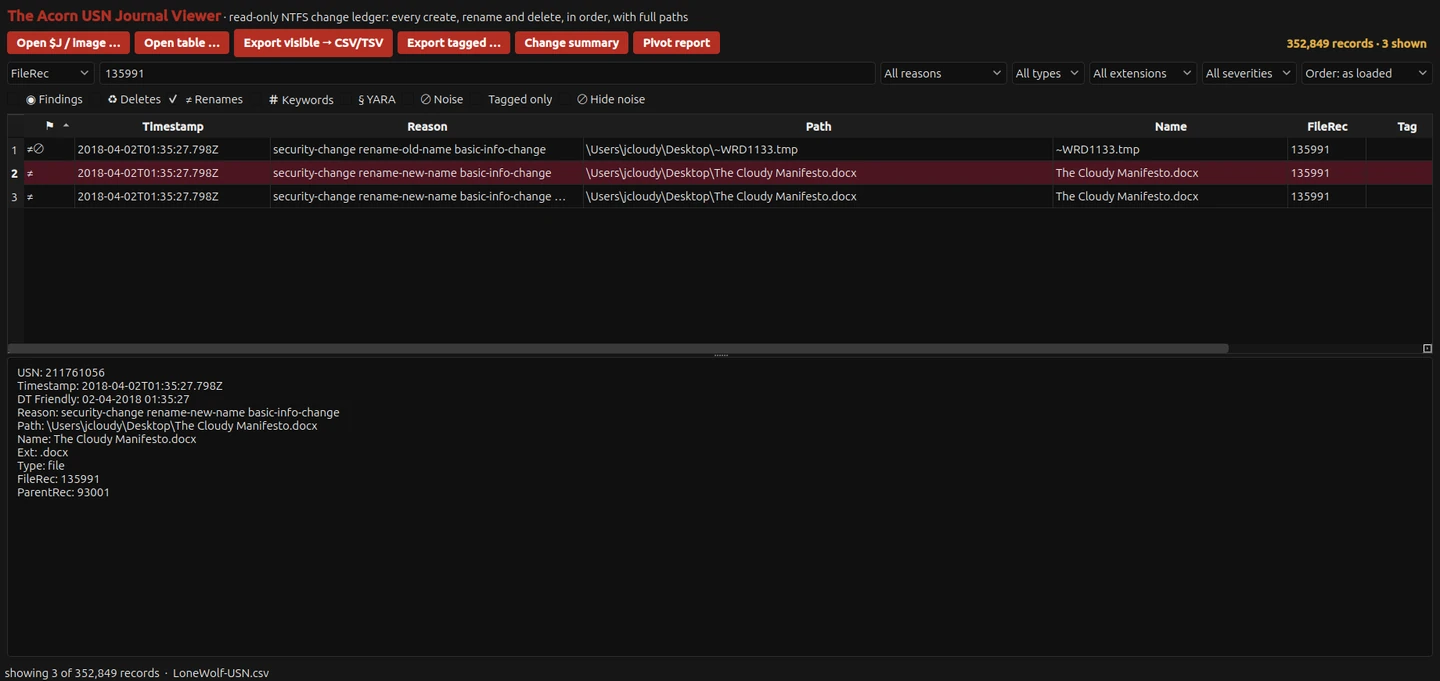This screenshot has width=1440, height=681.
Task: Sort by the Reason column header
Action: point(427,126)
